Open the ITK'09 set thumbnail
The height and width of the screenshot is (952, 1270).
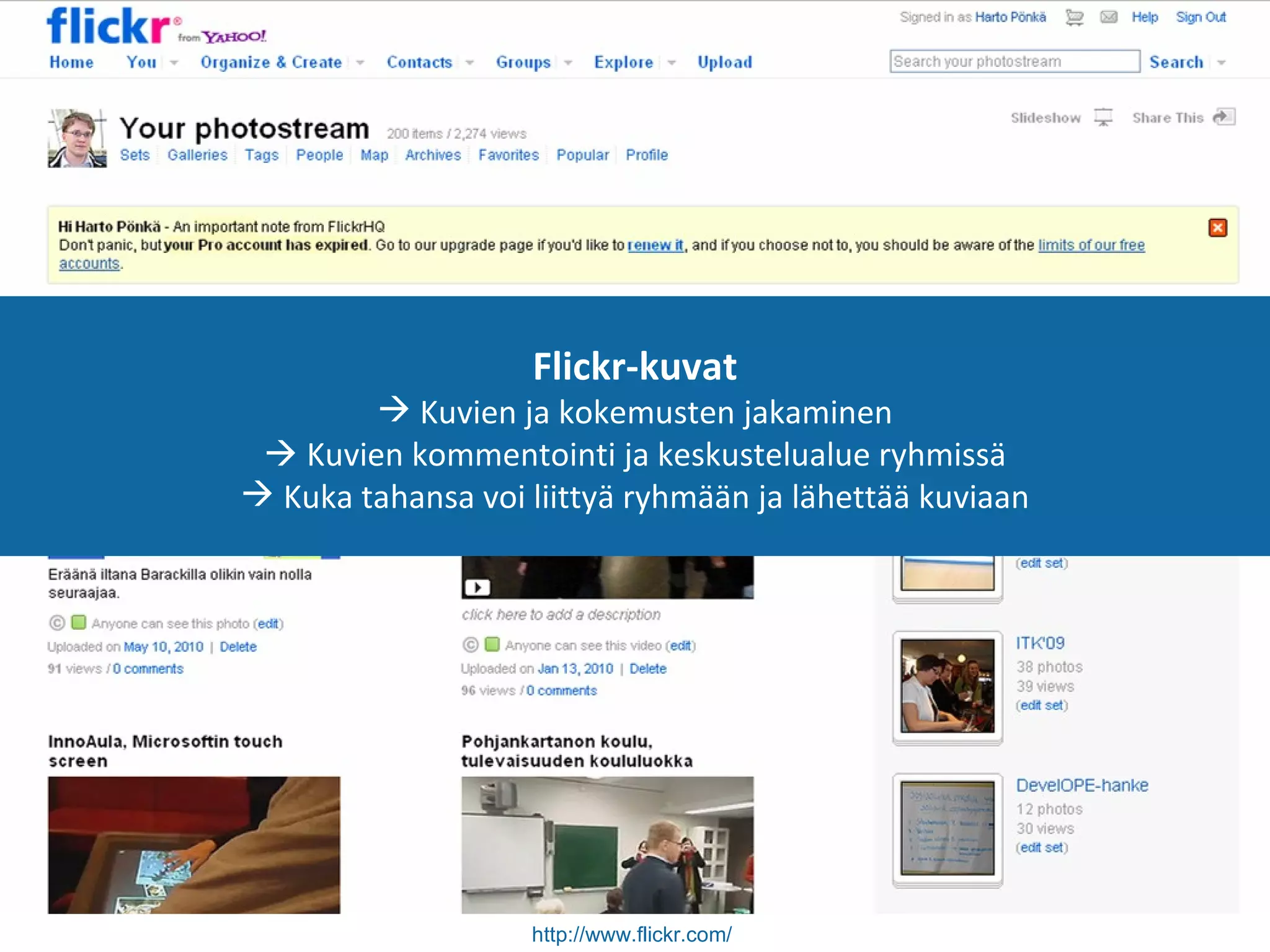[947, 686]
